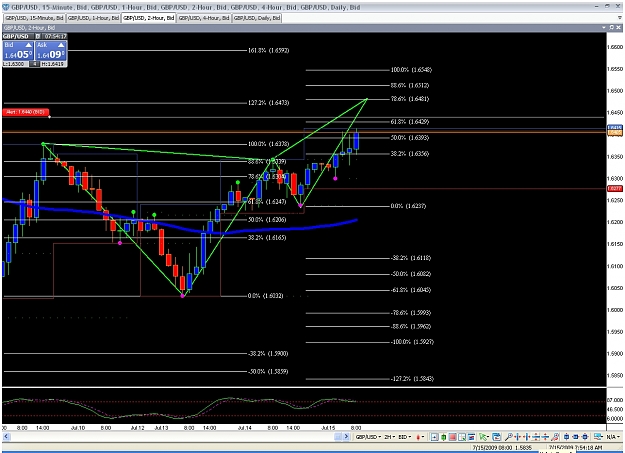Click the -127.2% (1.5843) Fibonacci label
The width and height of the screenshot is (625, 453).
point(413,378)
